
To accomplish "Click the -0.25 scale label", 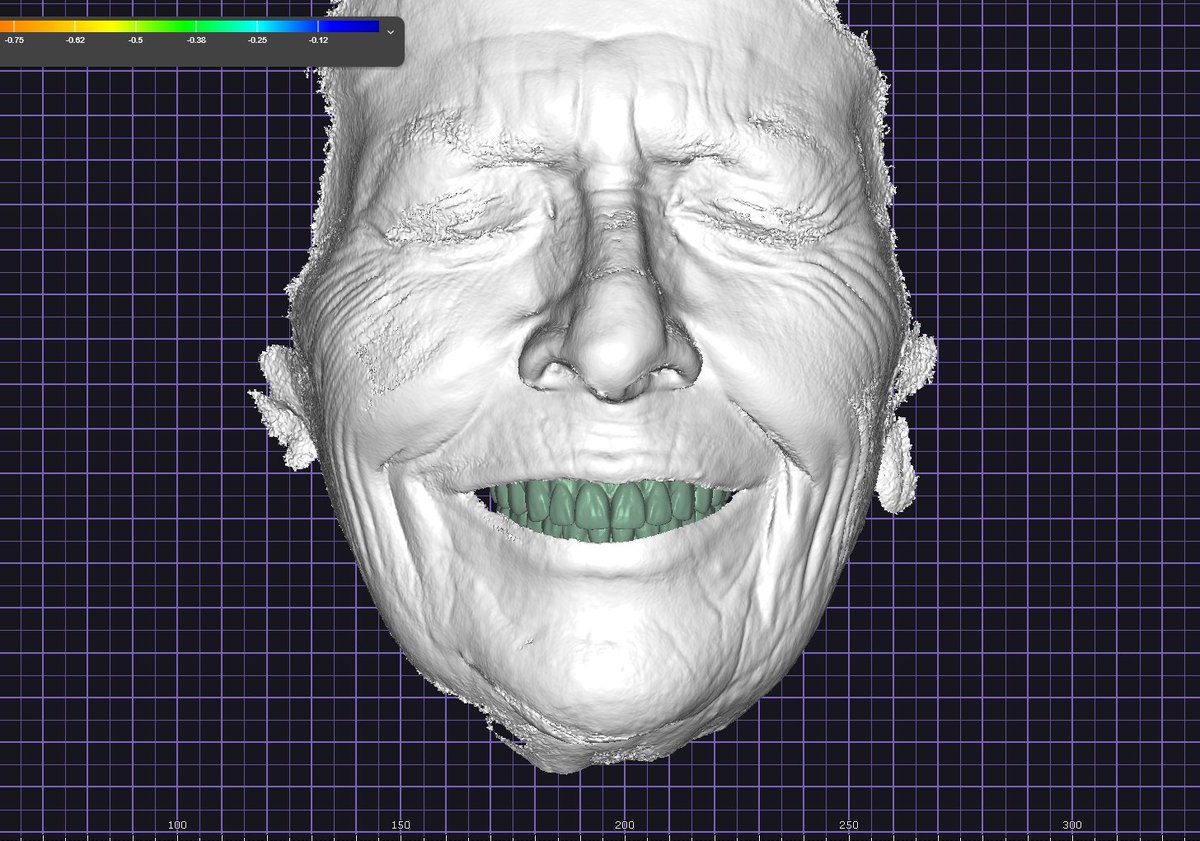I will [258, 40].
